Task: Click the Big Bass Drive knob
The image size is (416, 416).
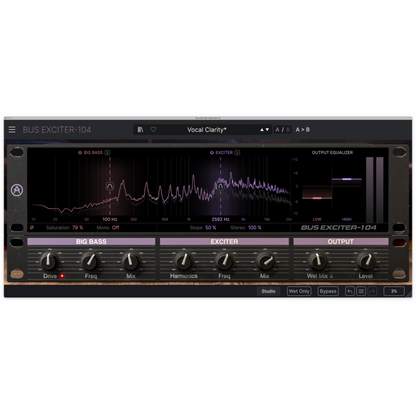Action: (50, 261)
